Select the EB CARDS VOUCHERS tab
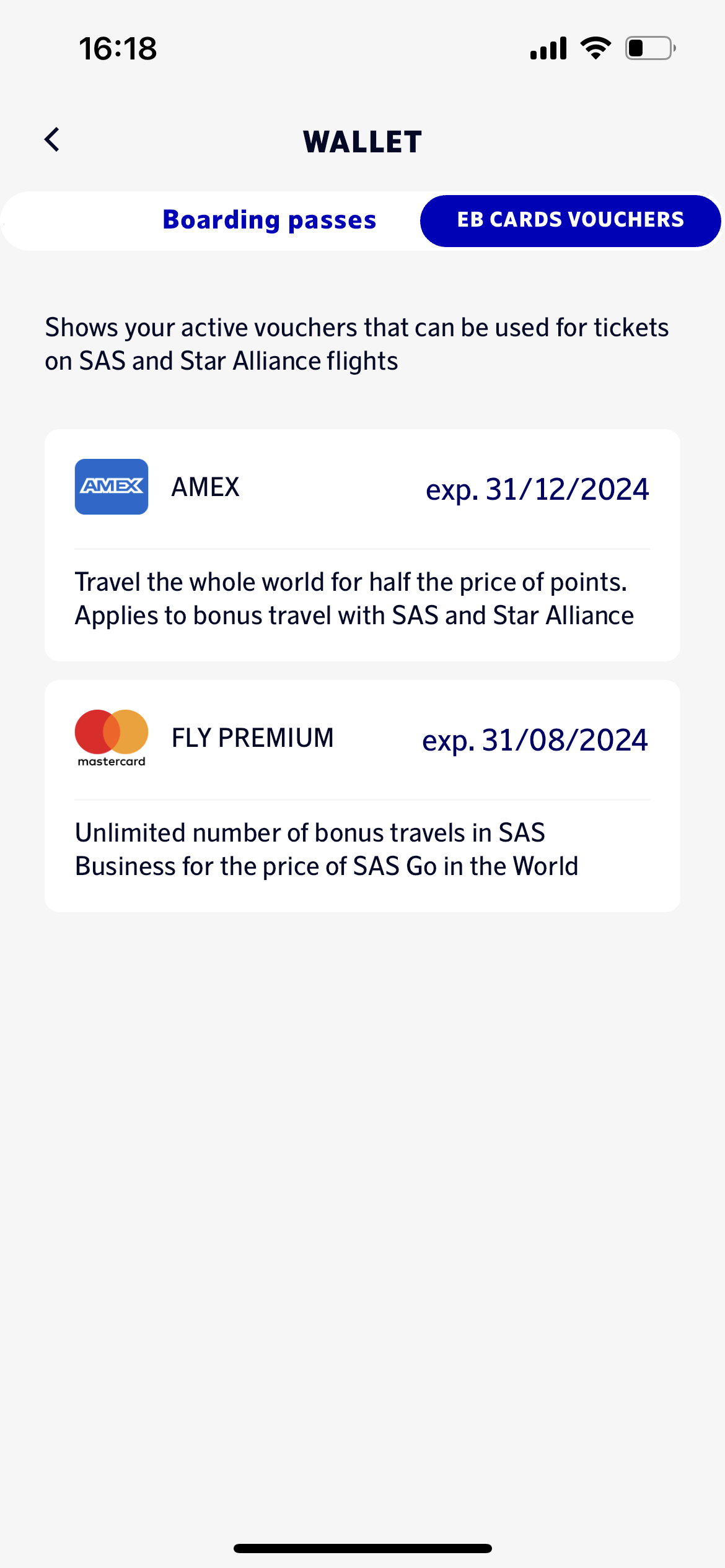The width and height of the screenshot is (725, 1568). pyautogui.click(x=570, y=220)
